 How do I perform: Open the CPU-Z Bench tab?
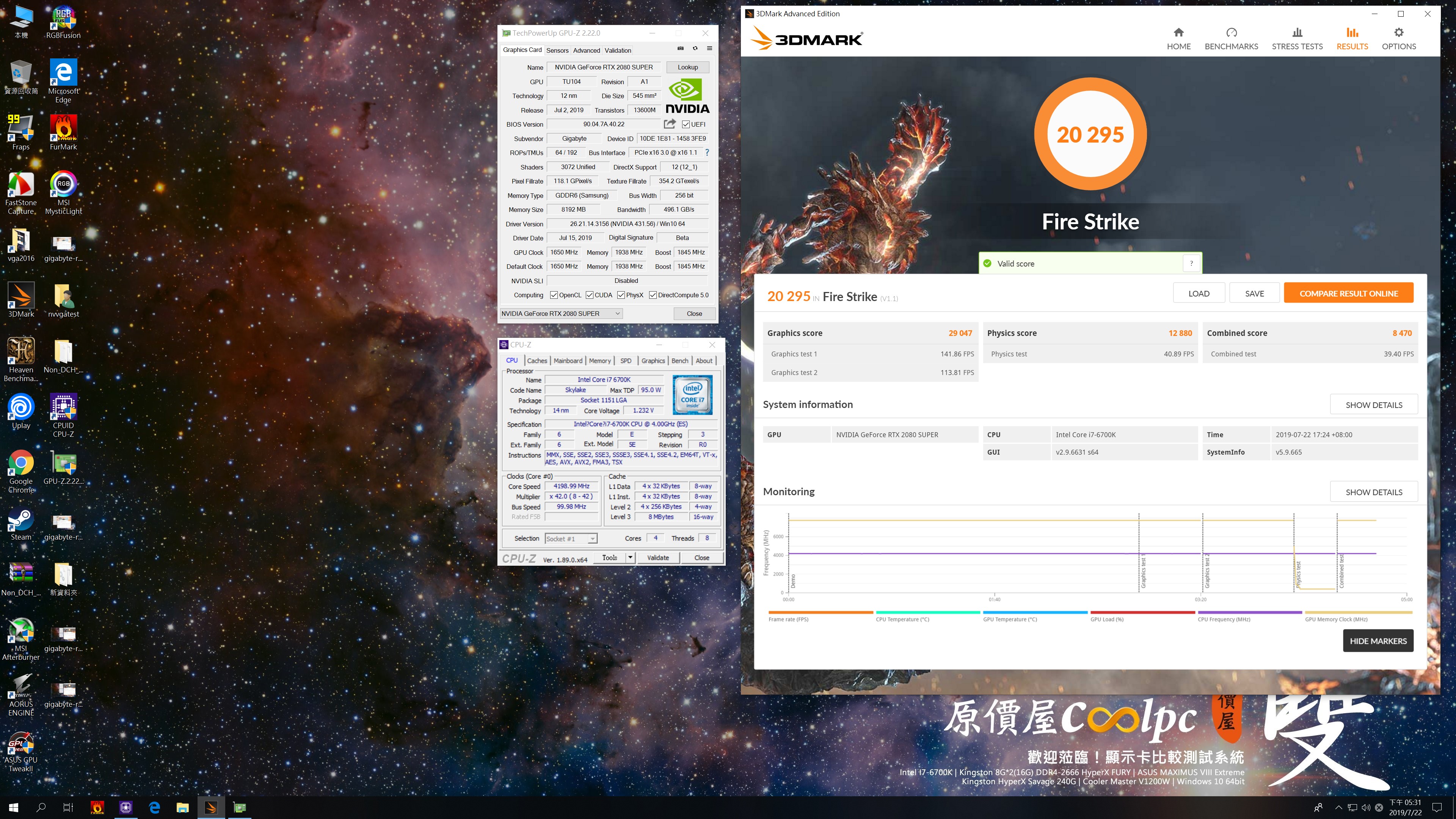click(680, 361)
